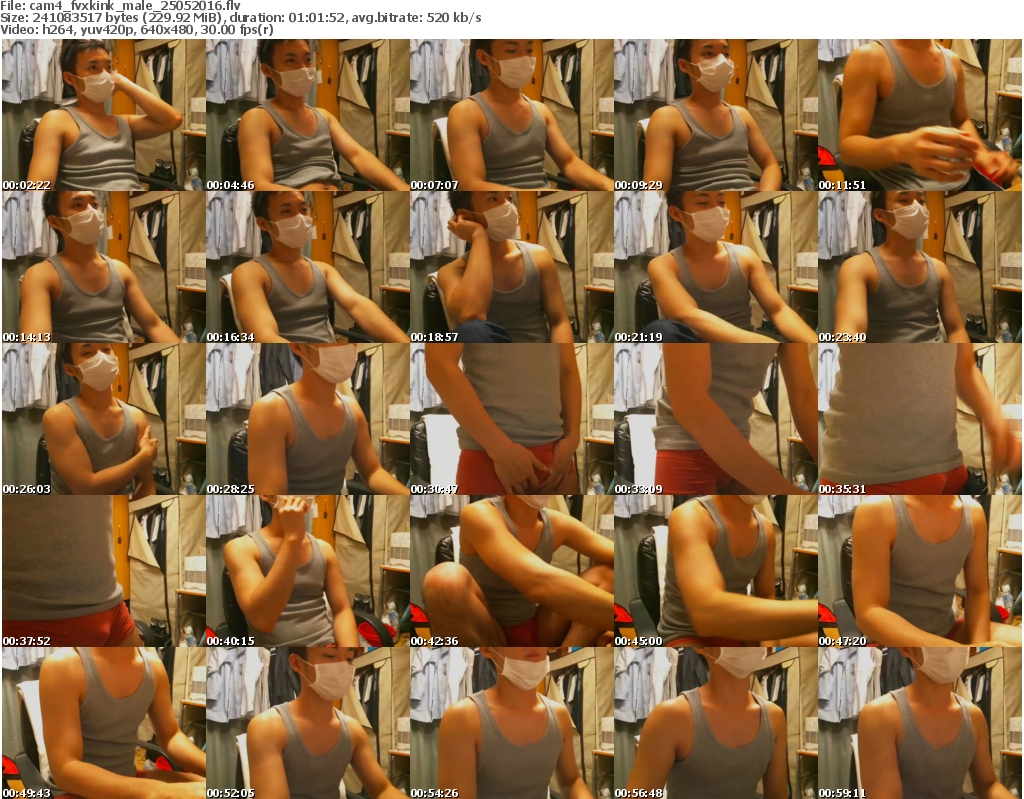This screenshot has width=1024, height=799.
Task: Open the frame at 00:23:40
Action: (x=920, y=267)
